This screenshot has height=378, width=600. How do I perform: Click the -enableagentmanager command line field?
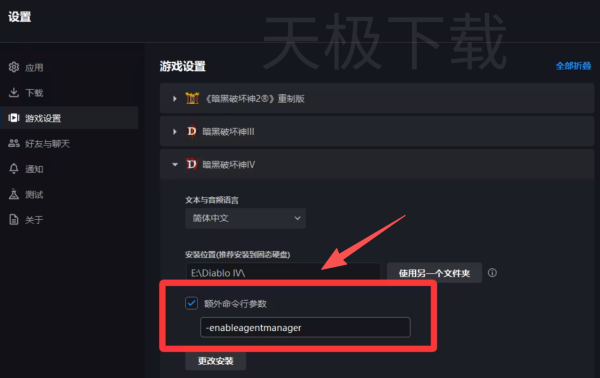click(x=305, y=327)
